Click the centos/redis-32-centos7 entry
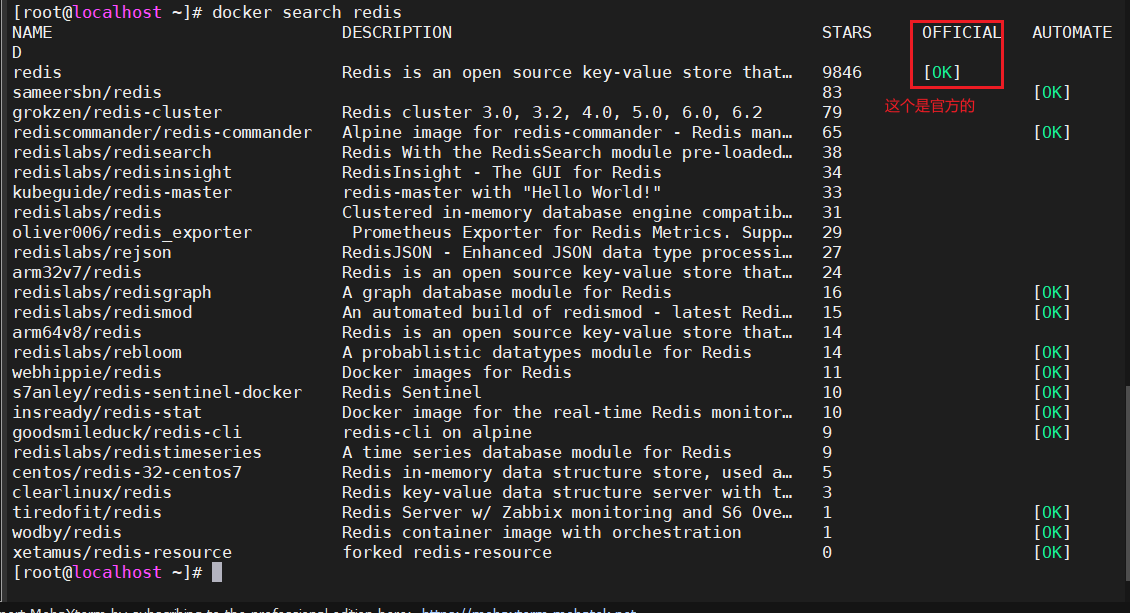The width and height of the screenshot is (1130, 613). 128,473
